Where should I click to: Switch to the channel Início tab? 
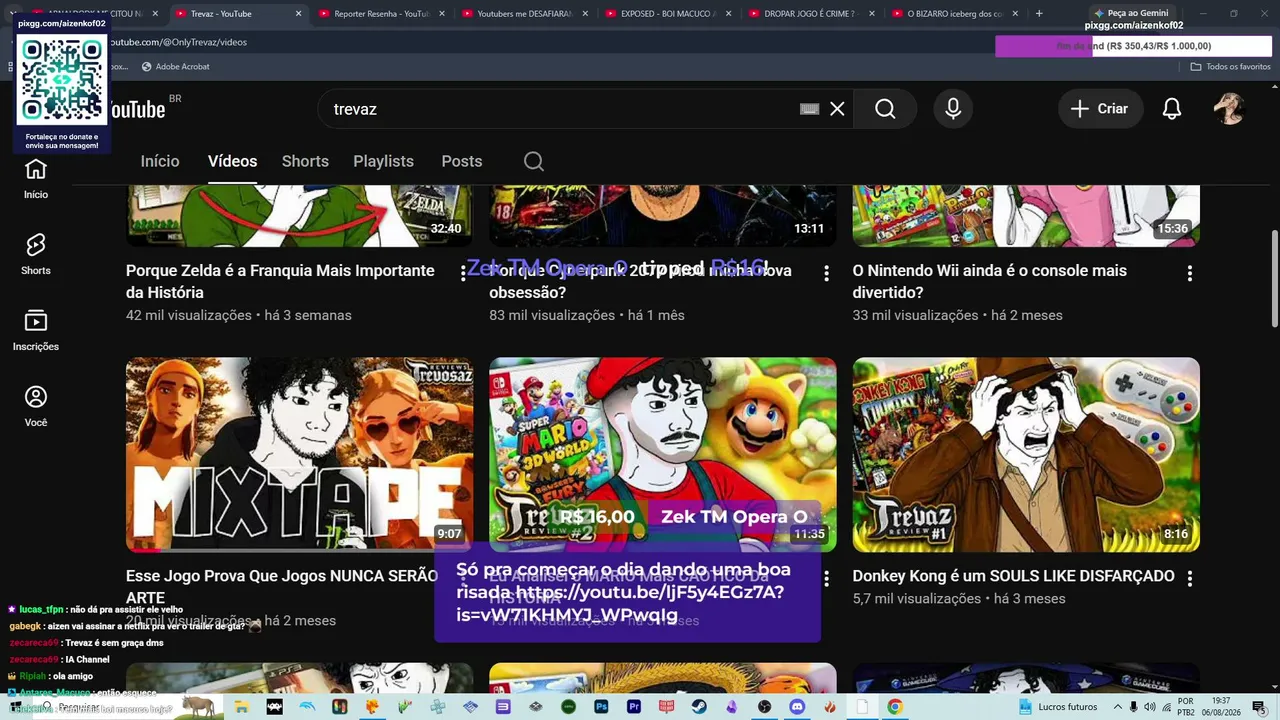160,161
